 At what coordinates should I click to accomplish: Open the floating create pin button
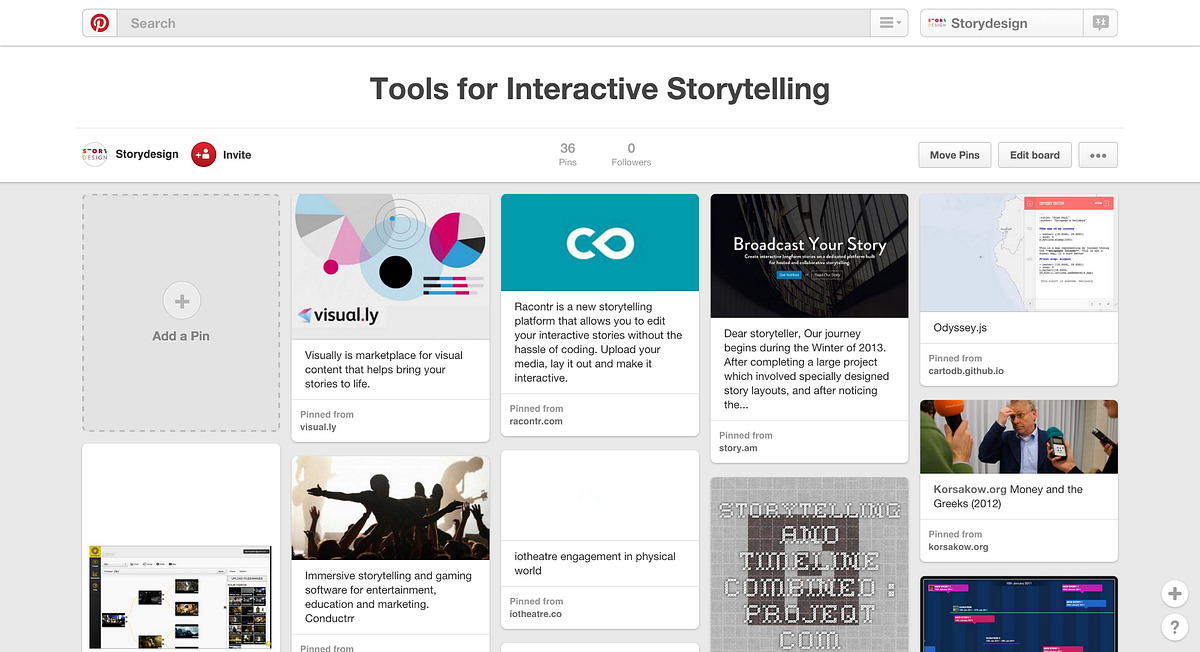point(1174,593)
